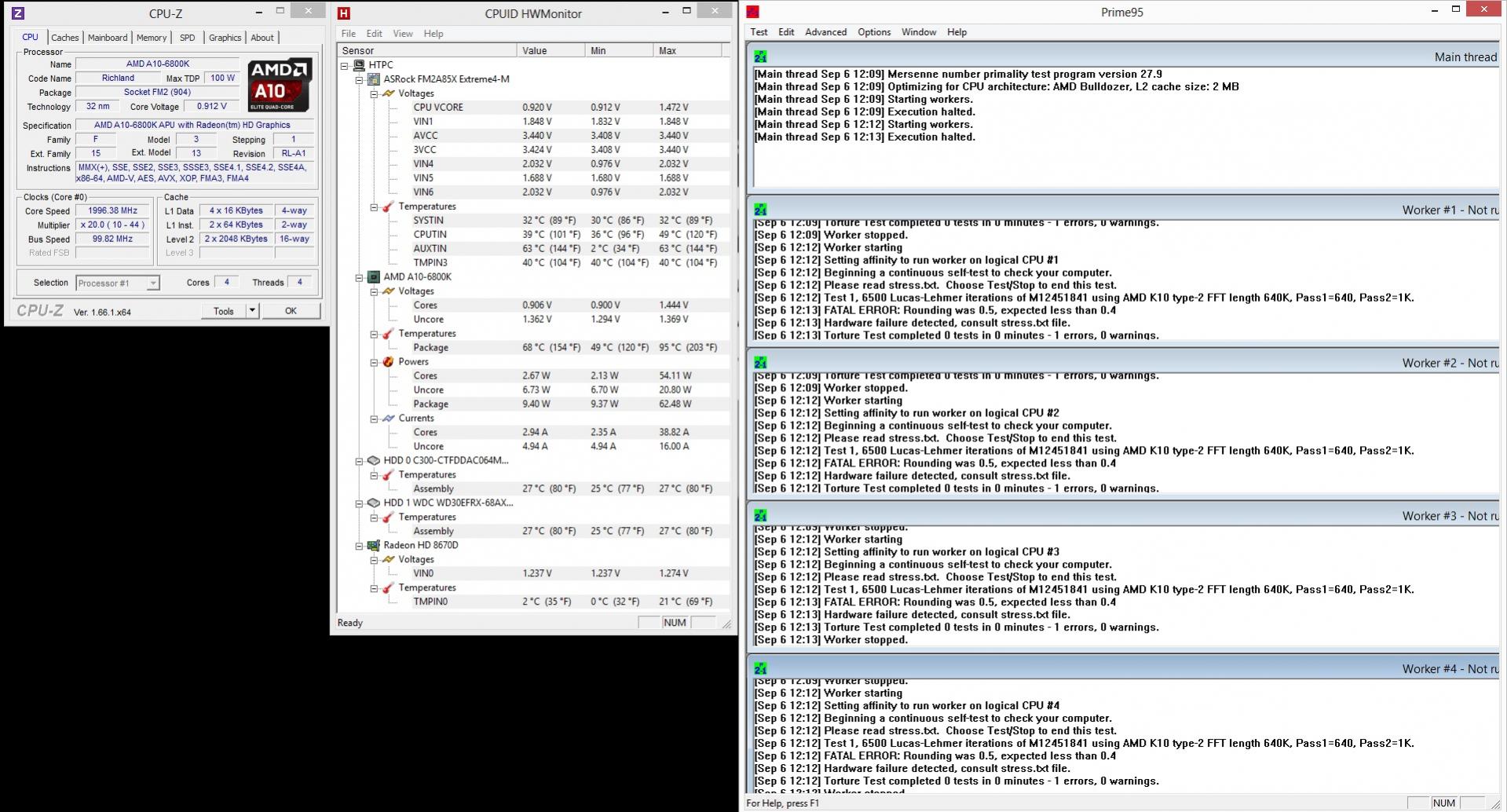Collapse the HDD 0 C300 node
This screenshot has height=812, width=1507.
click(x=360, y=461)
